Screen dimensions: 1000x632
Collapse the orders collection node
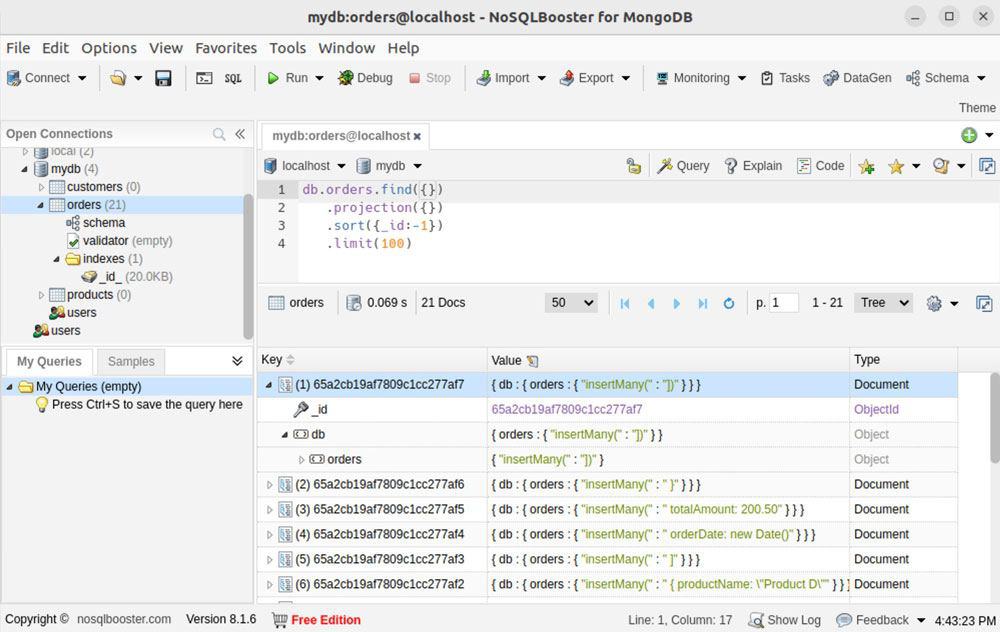click(x=40, y=205)
